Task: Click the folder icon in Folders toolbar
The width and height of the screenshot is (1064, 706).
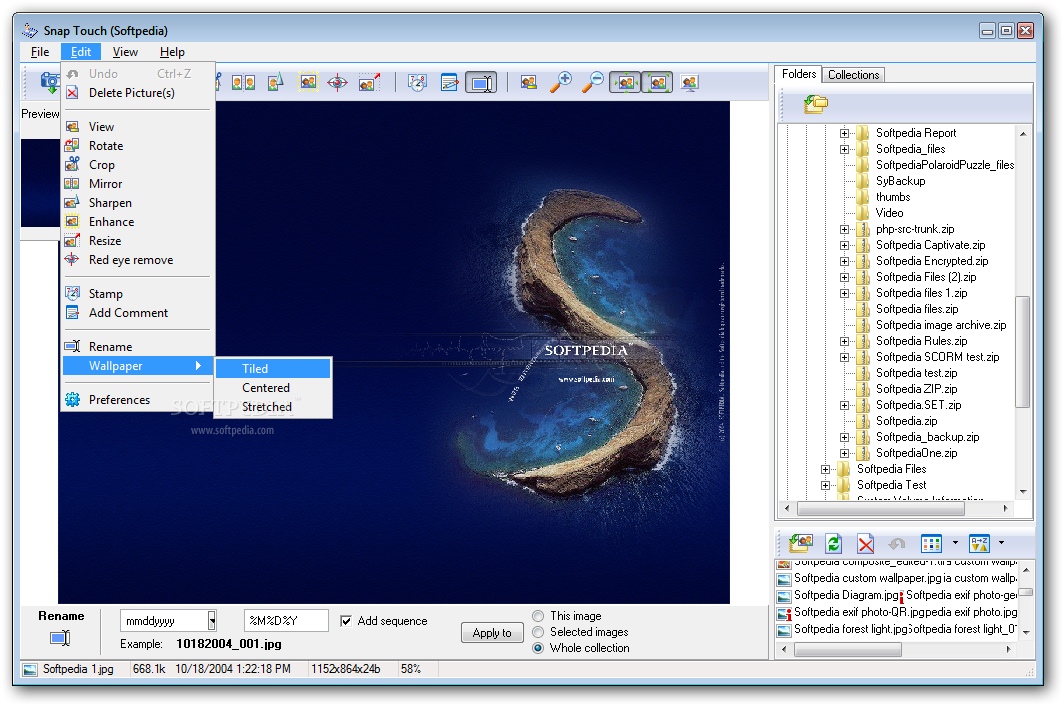Action: 816,105
